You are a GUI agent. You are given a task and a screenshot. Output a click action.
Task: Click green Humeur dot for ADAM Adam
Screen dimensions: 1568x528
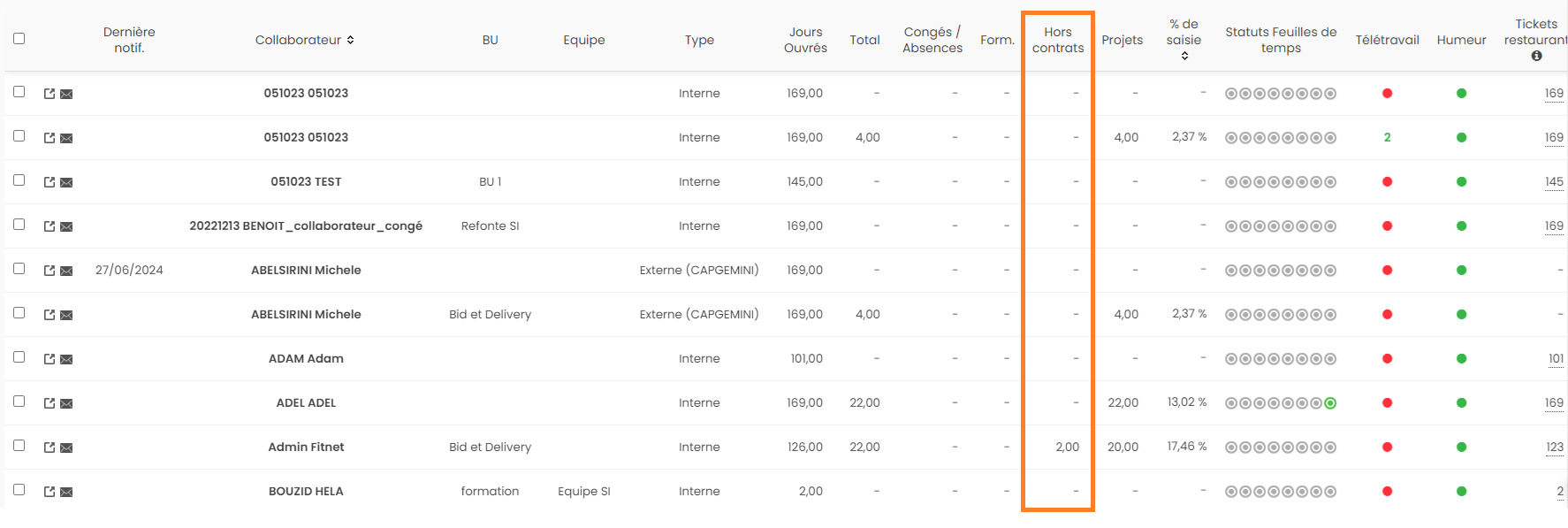click(x=1461, y=359)
